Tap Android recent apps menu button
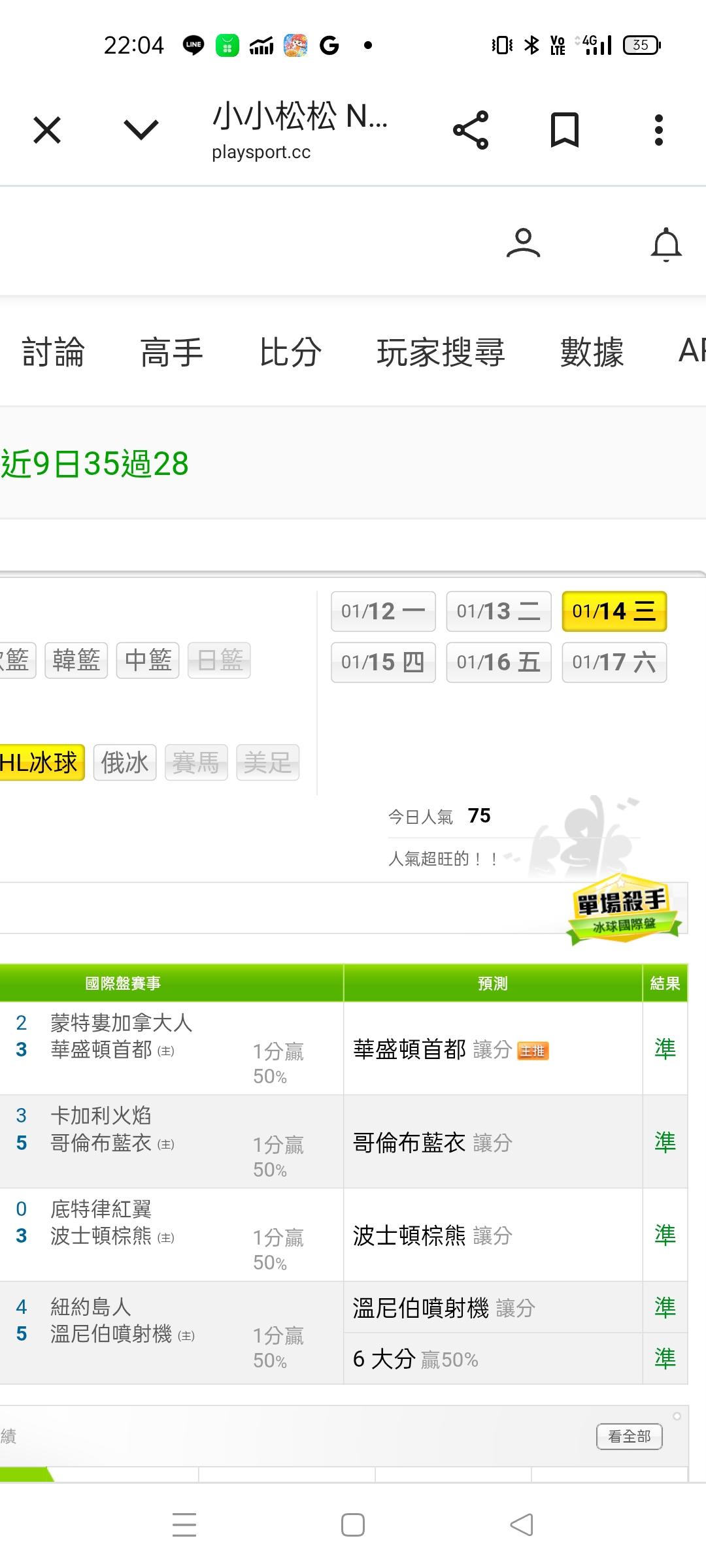This screenshot has height=1568, width=706. [184, 1525]
